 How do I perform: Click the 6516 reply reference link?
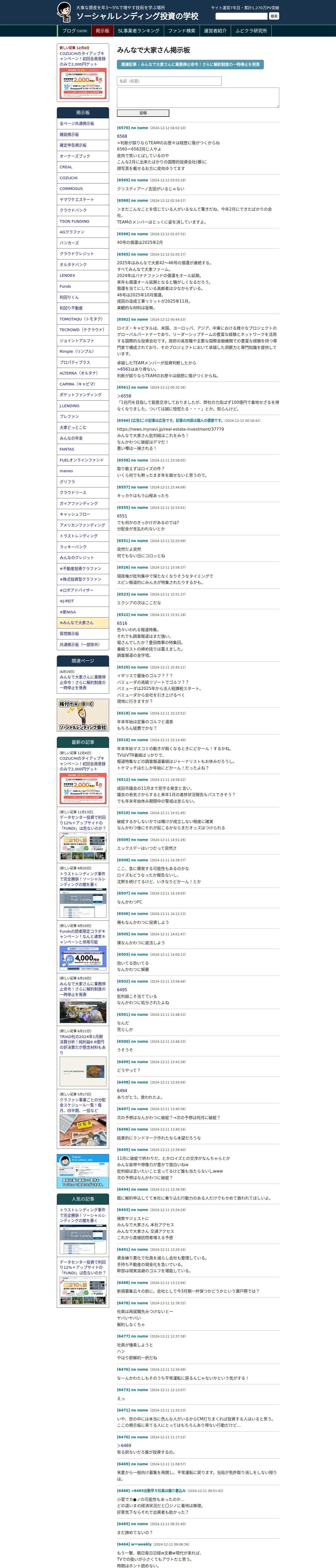pyautogui.click(x=122, y=623)
